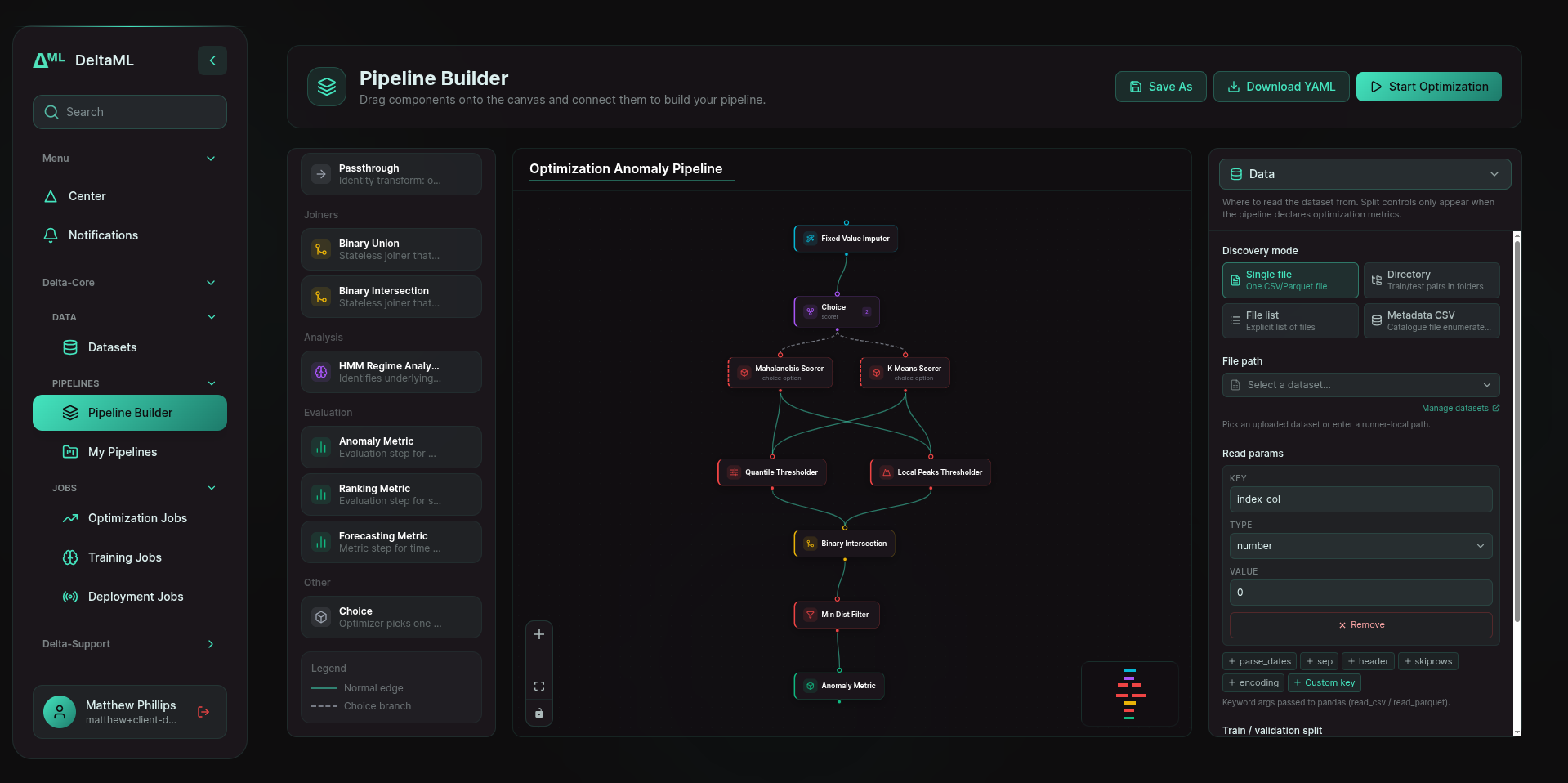Open Training Jobs page
The height and width of the screenshot is (783, 1568).
[x=130, y=557]
